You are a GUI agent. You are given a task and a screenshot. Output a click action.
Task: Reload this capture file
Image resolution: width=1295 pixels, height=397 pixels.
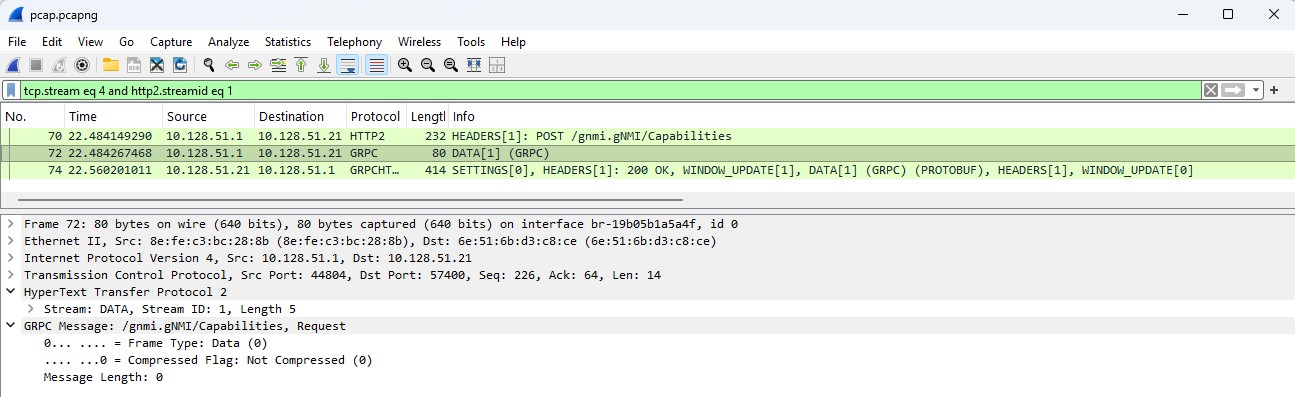pyautogui.click(x=180, y=65)
